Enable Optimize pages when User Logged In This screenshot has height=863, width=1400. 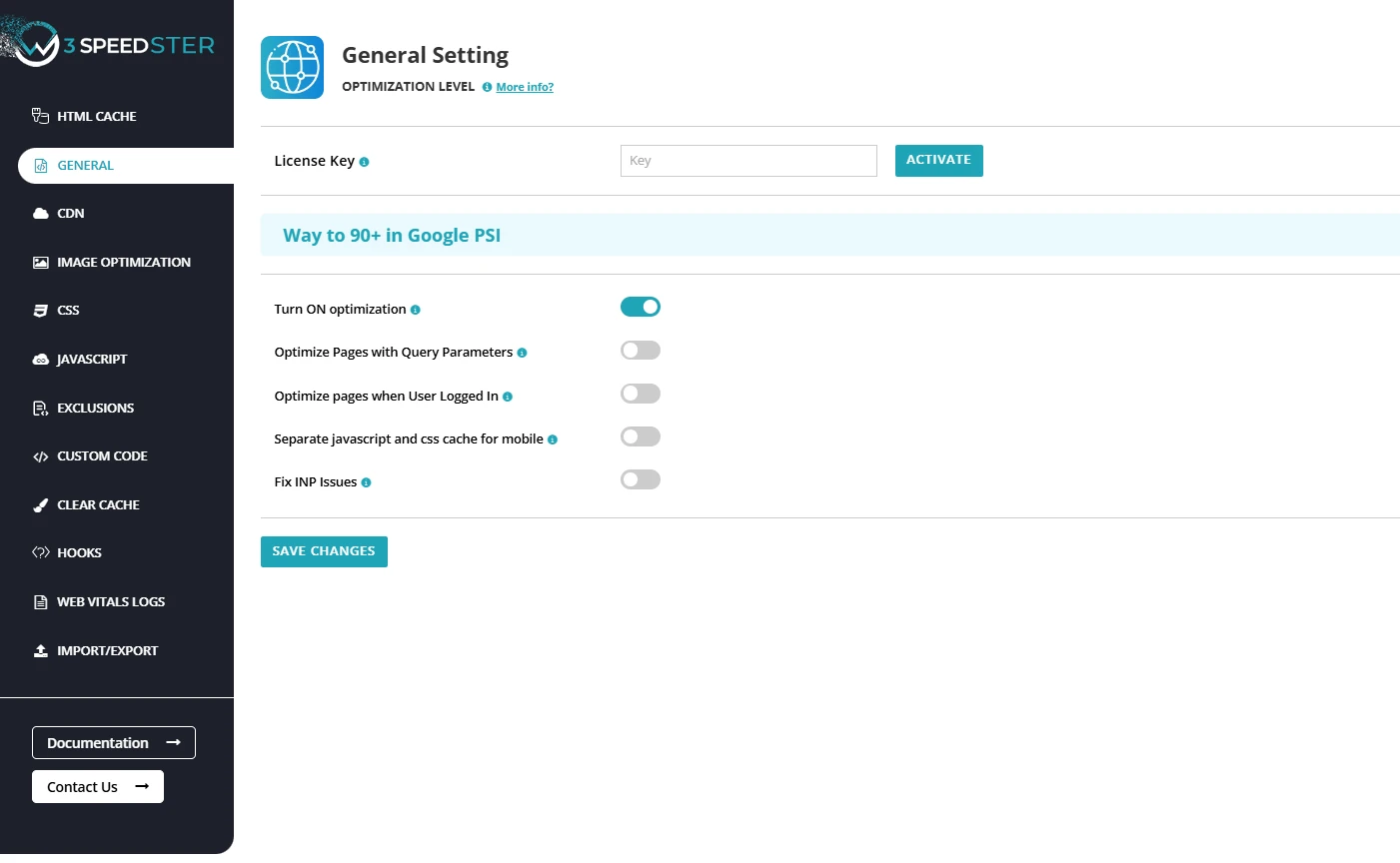click(641, 394)
